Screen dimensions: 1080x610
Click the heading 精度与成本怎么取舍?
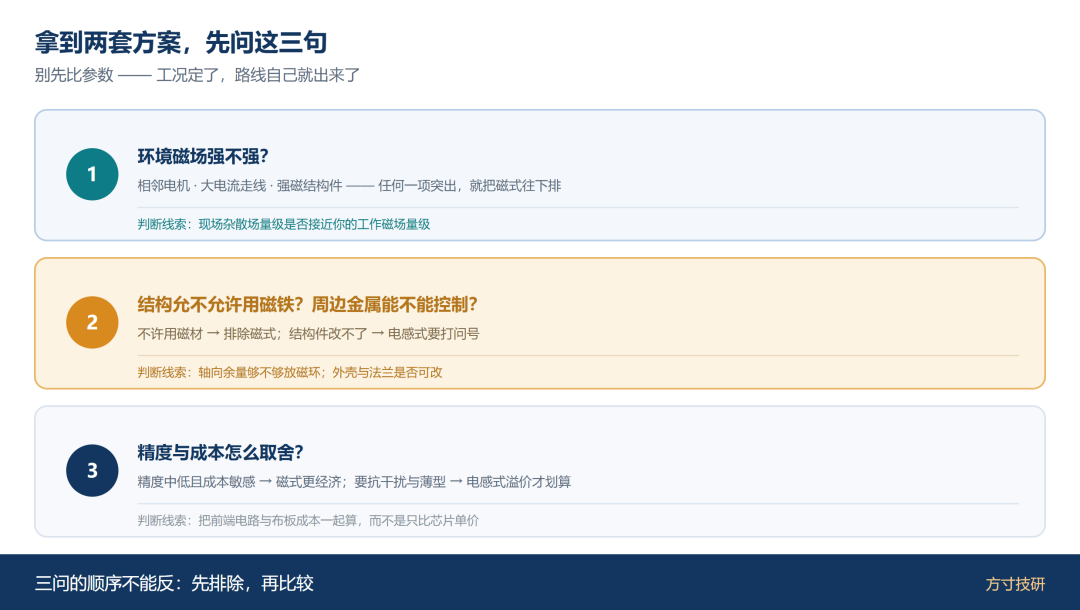(x=220, y=452)
